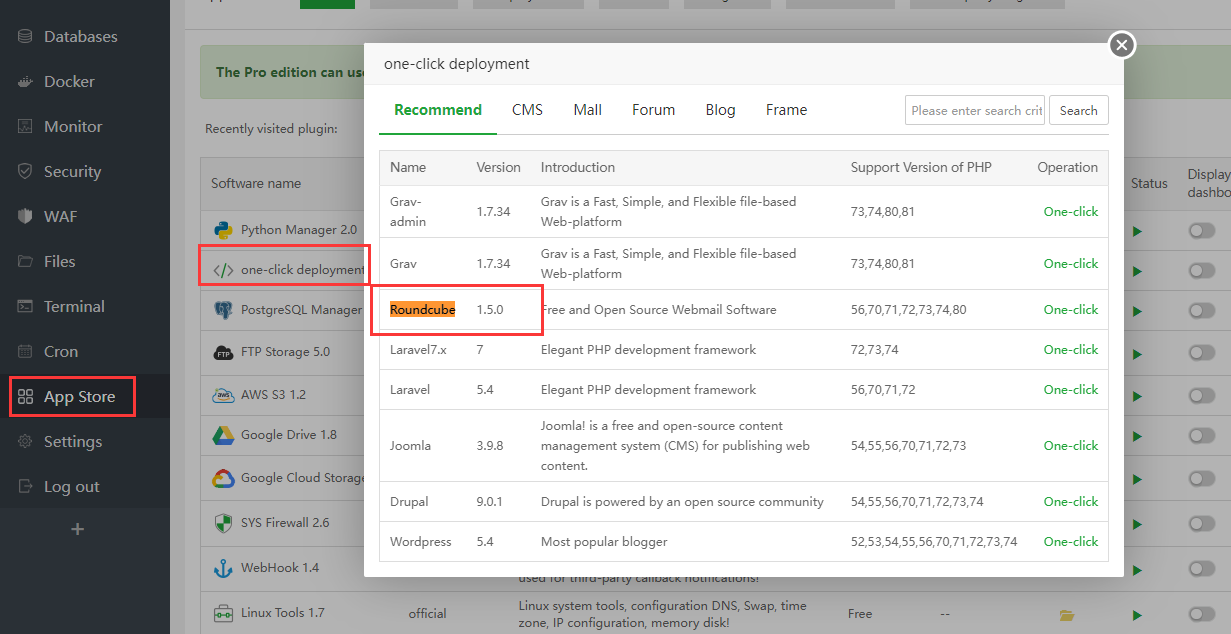Click the Wordpress name cell

click(420, 541)
